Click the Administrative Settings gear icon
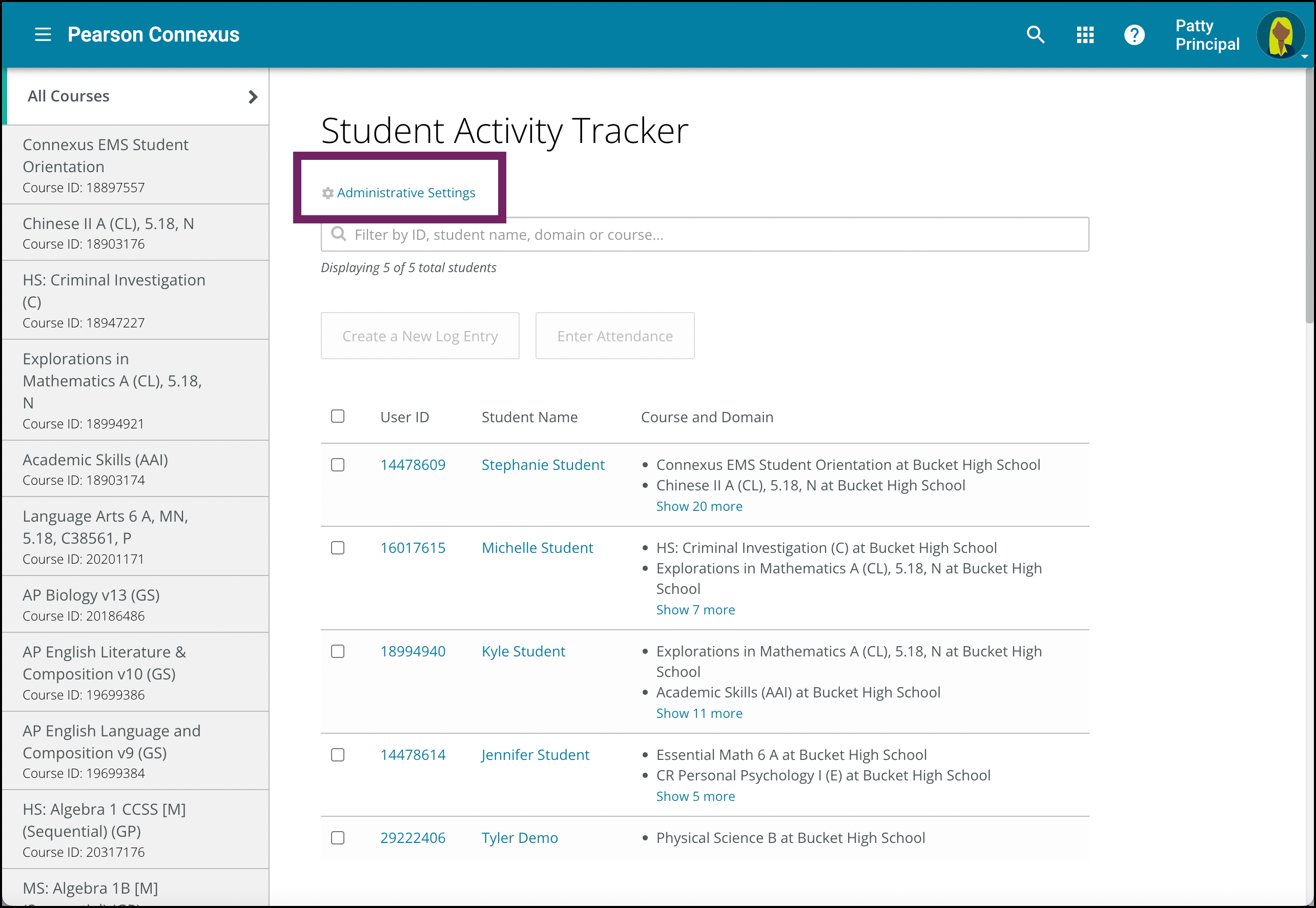This screenshot has height=908, width=1316. click(328, 193)
